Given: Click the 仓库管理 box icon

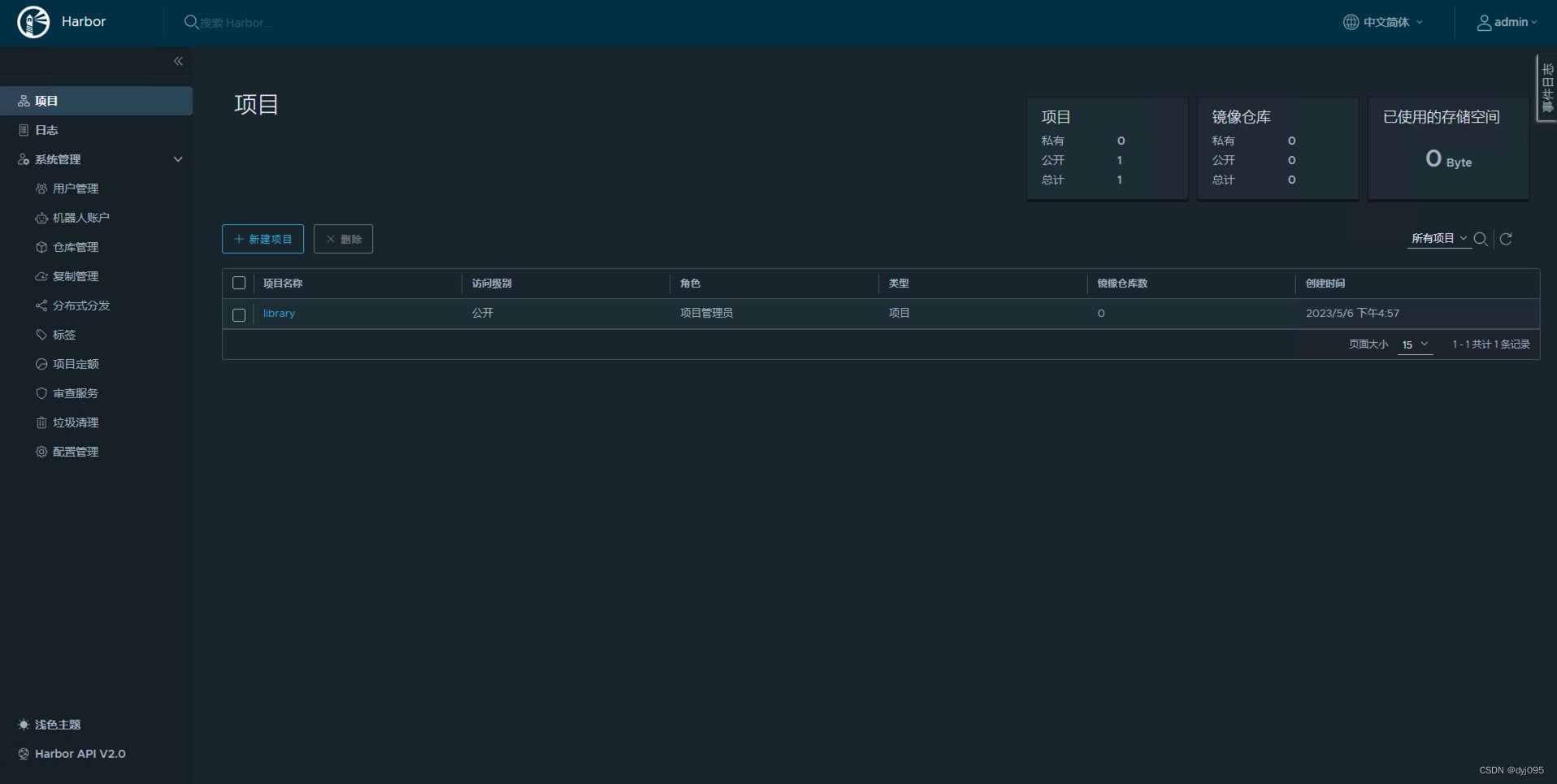Looking at the screenshot, I should click(x=41, y=247).
